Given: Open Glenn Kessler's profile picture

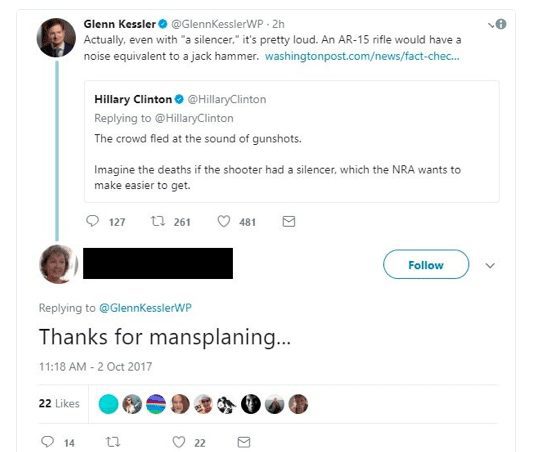Looking at the screenshot, I should coord(56,38).
